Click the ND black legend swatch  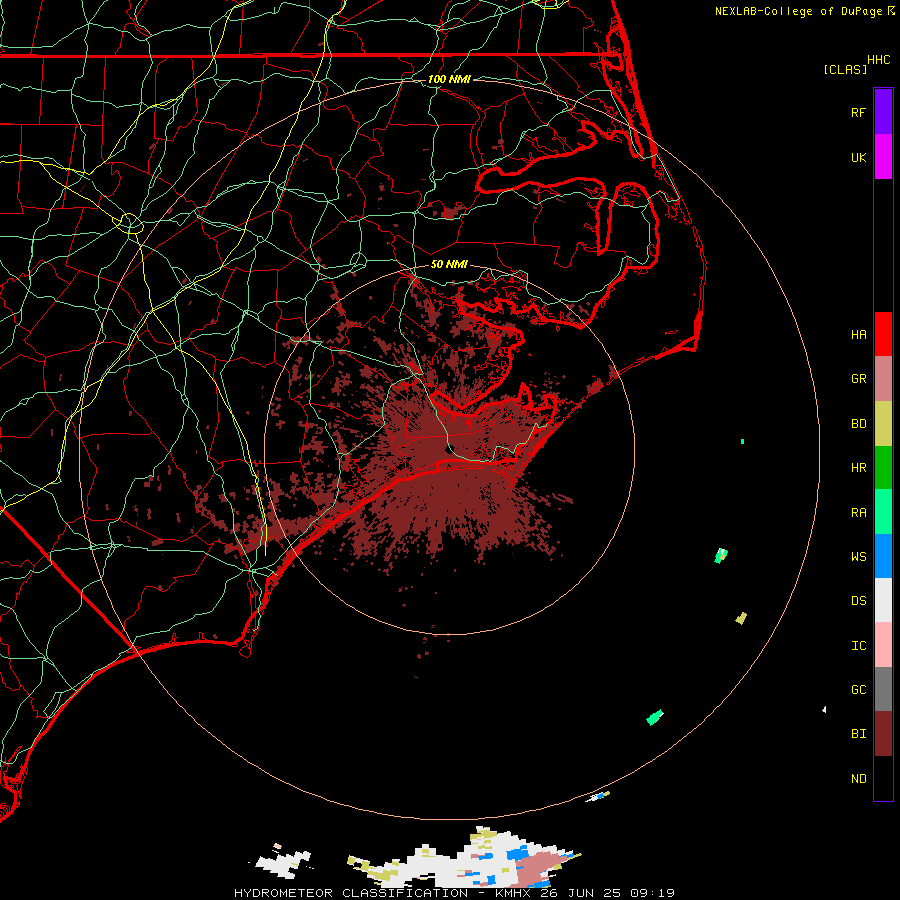point(883,778)
